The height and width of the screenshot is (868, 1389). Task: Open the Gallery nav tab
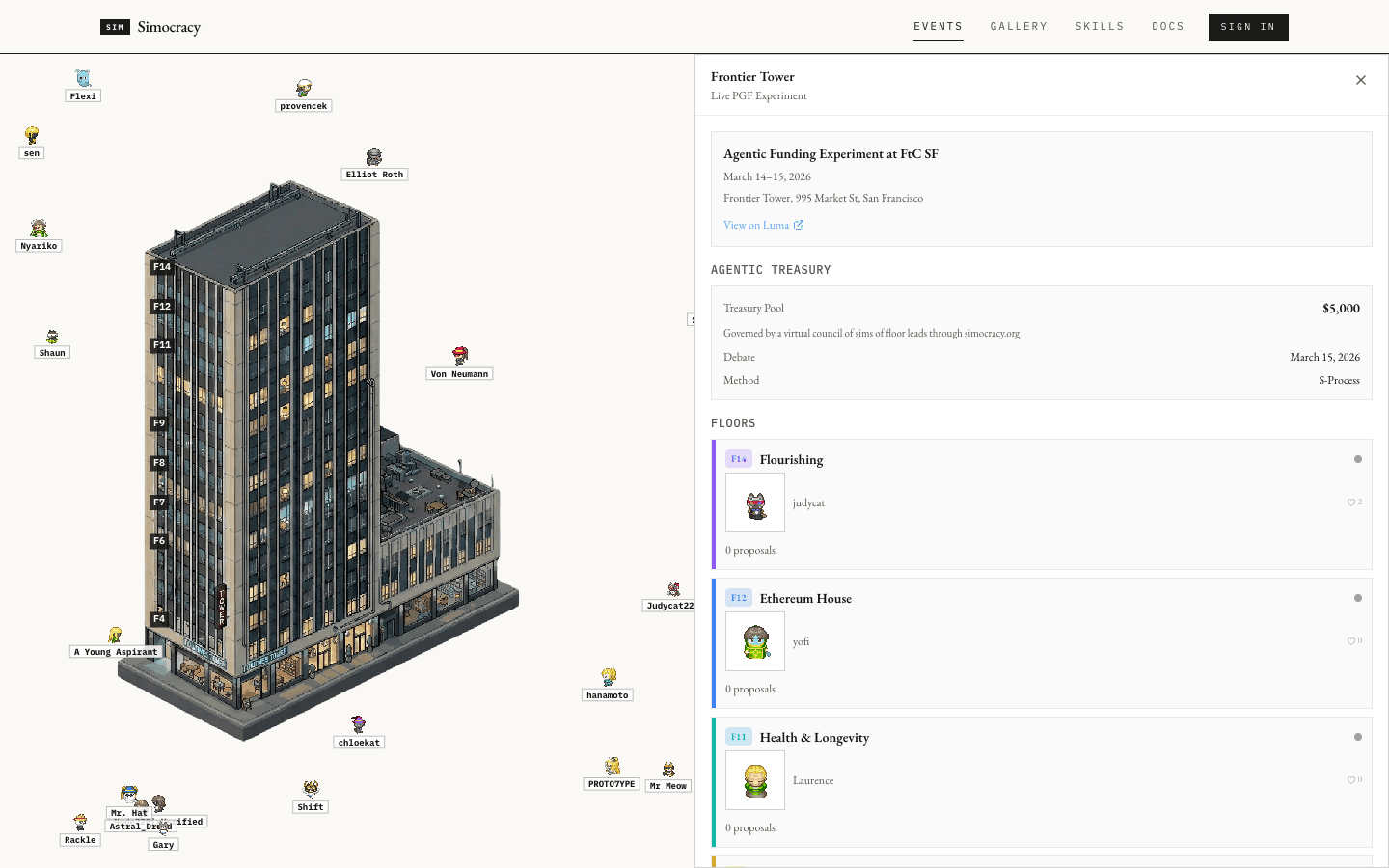(1019, 27)
